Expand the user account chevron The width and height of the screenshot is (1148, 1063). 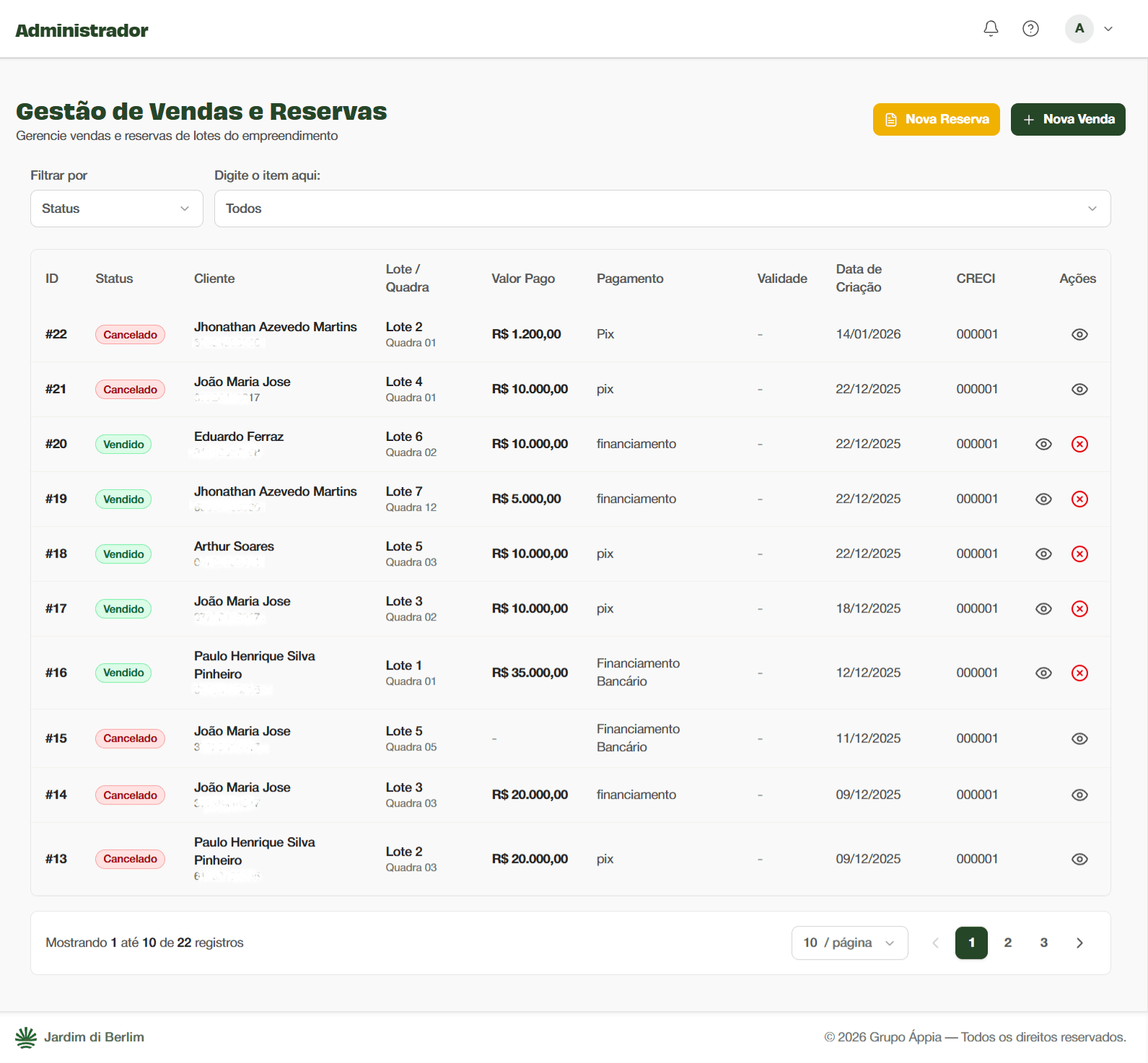point(1108,29)
